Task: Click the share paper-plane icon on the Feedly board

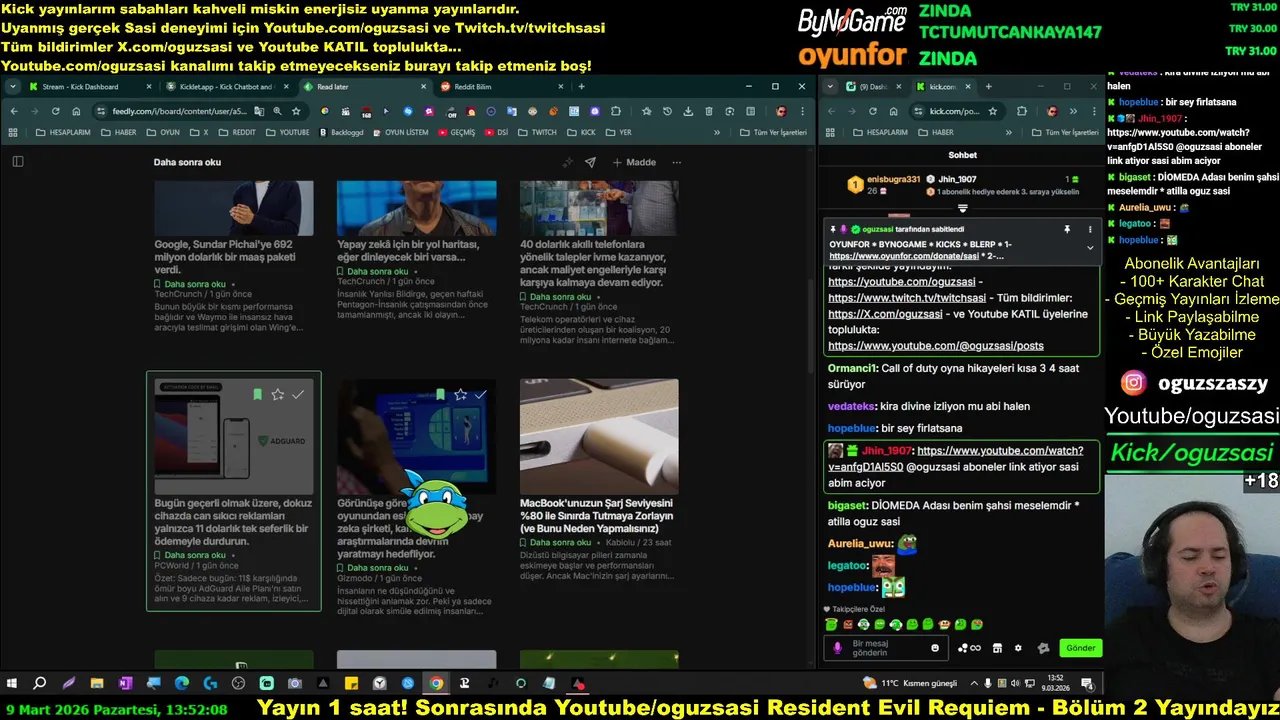Action: point(590,162)
